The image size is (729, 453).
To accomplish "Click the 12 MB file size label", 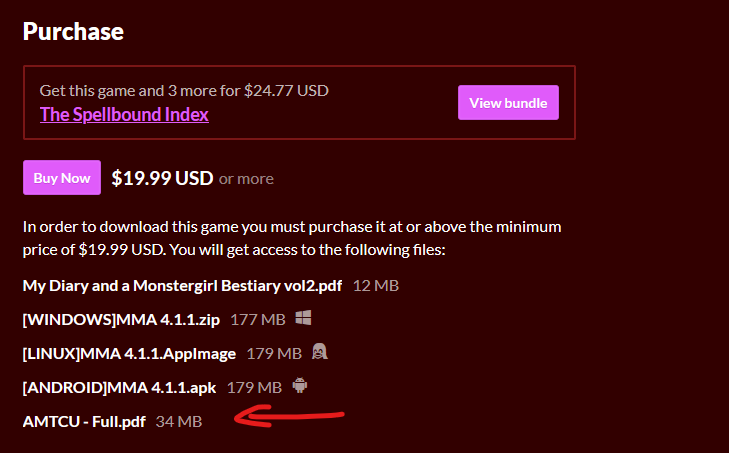I will click(x=376, y=285).
